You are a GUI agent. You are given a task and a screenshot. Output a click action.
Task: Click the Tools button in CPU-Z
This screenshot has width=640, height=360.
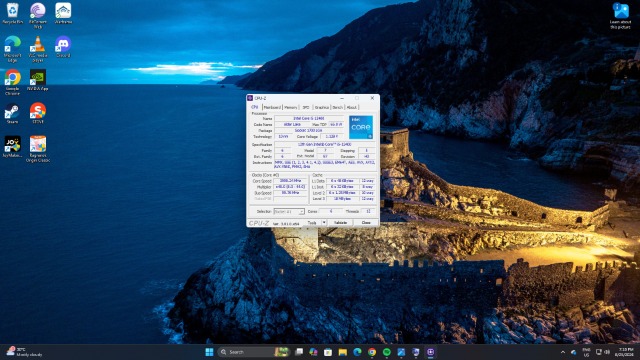(x=312, y=223)
